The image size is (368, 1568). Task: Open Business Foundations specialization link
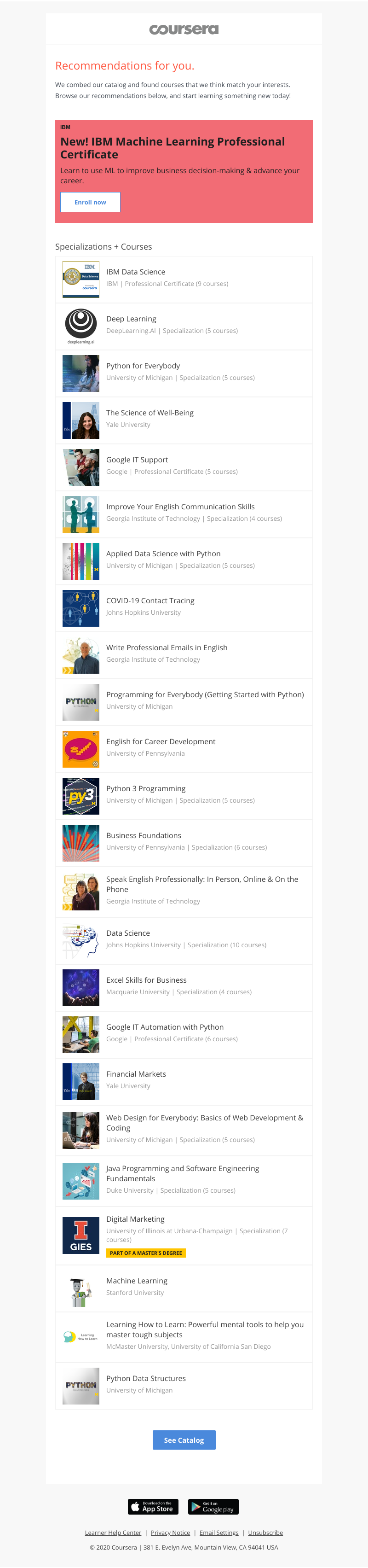(x=144, y=836)
